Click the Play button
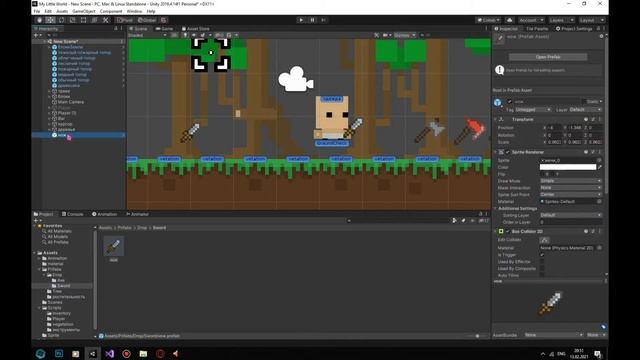The width and height of the screenshot is (640, 360). click(x=301, y=20)
